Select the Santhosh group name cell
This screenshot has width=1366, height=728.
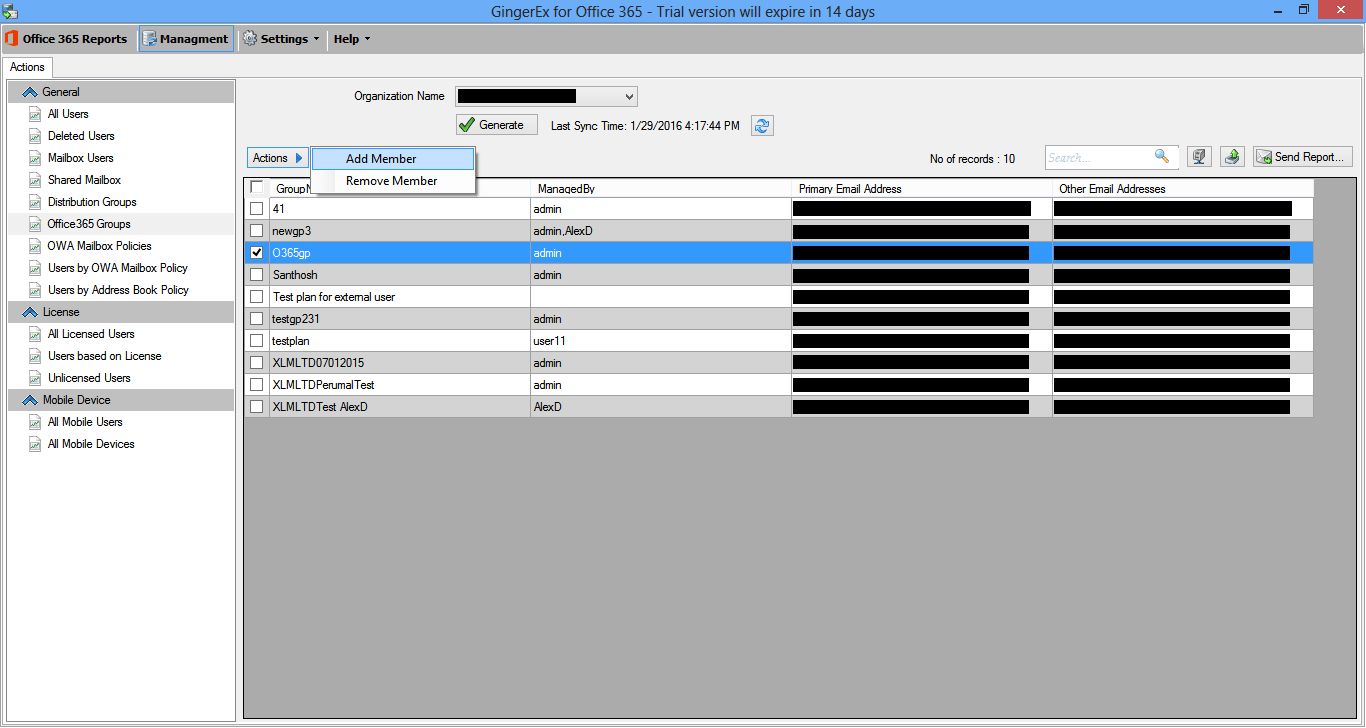pyautogui.click(x=399, y=275)
